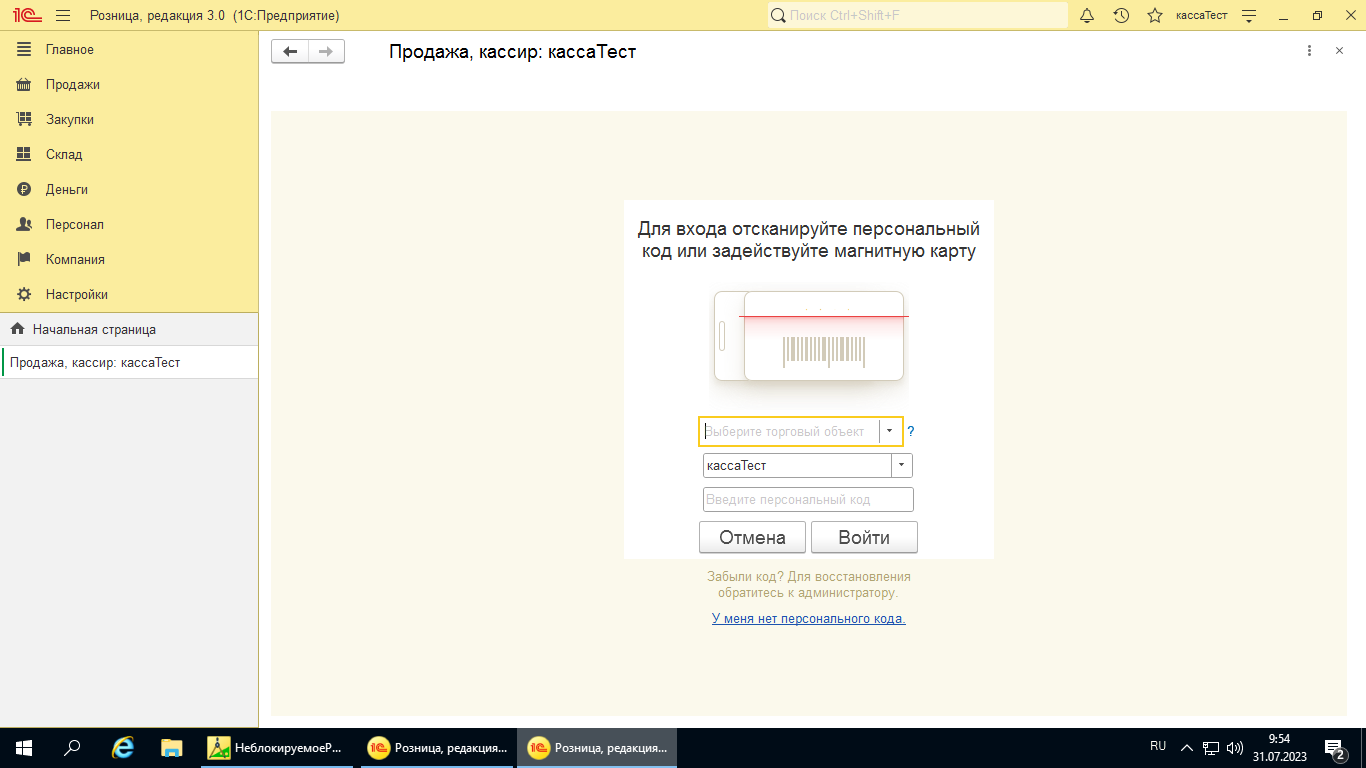Click the help question mark icon
1366x768 pixels.
click(x=911, y=432)
